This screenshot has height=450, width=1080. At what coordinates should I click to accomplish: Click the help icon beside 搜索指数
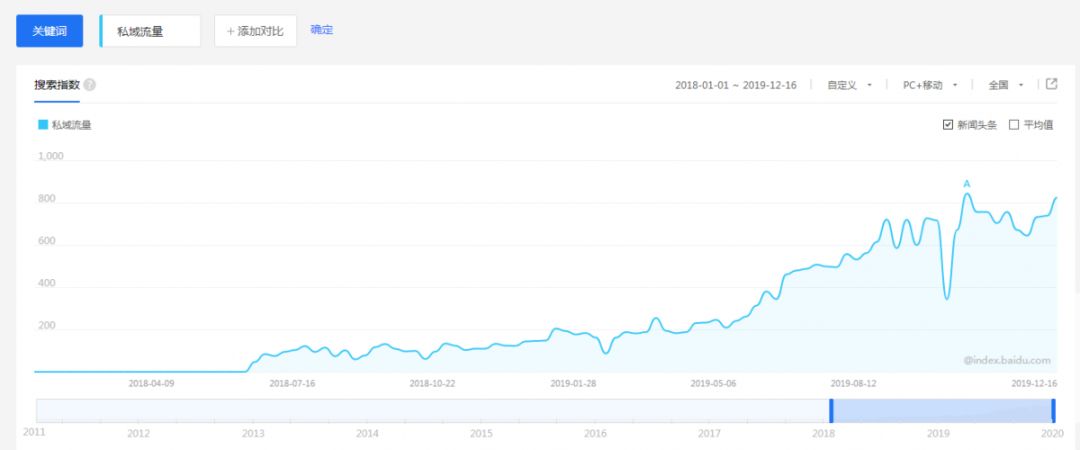[90, 85]
